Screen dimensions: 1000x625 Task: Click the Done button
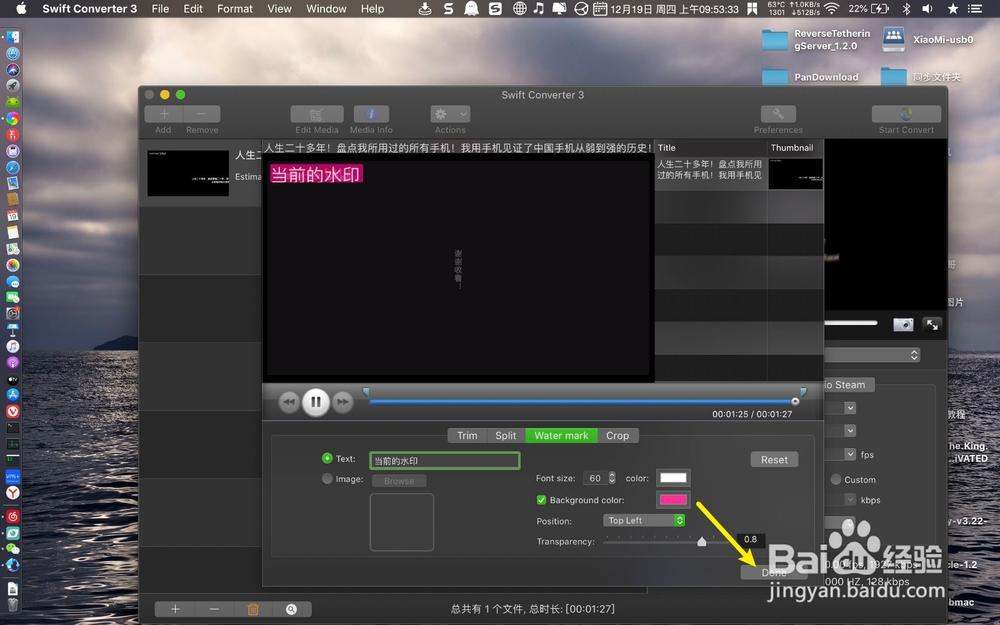tap(774, 572)
